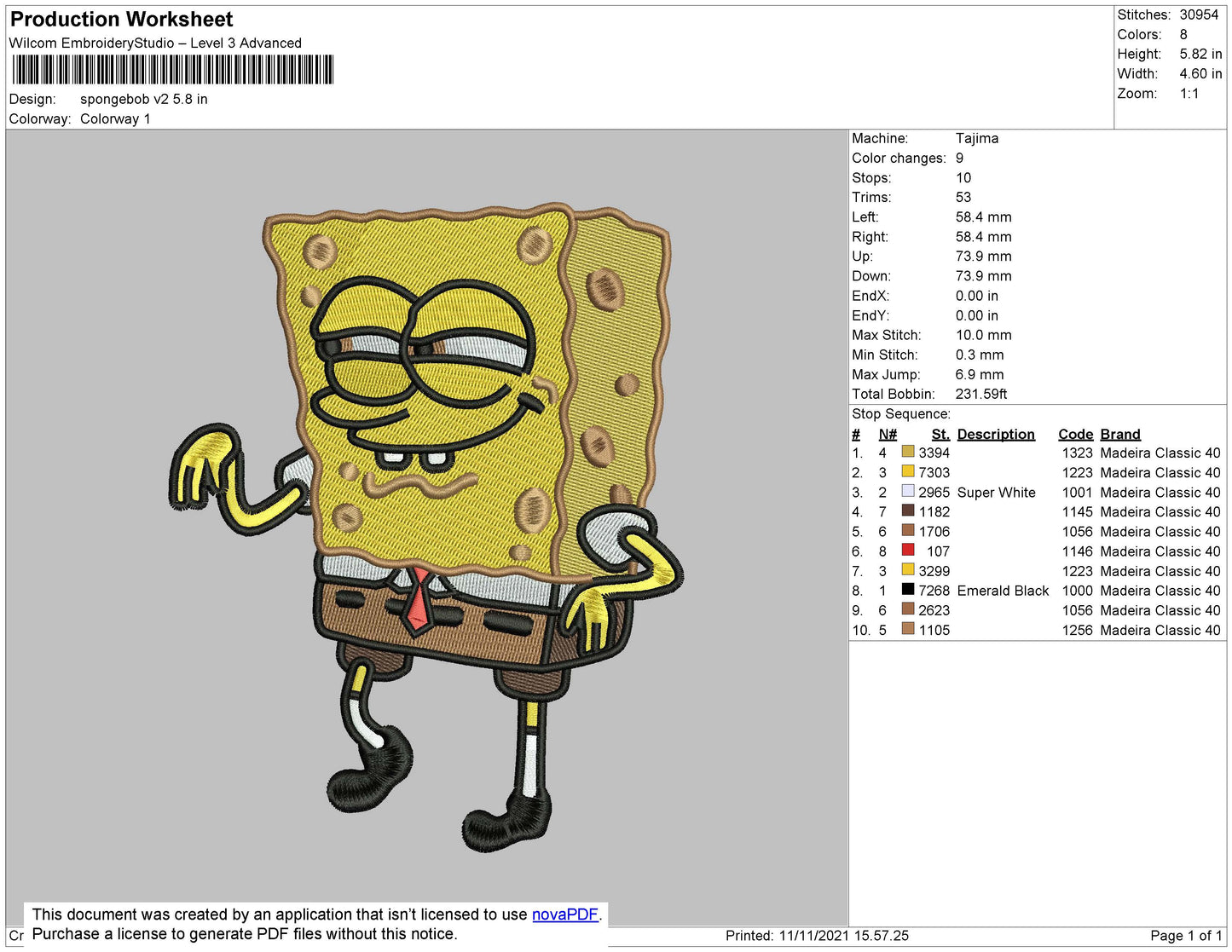1232x952 pixels.
Task: Click SpongeBob's red tie in the preview
Action: pos(418,601)
